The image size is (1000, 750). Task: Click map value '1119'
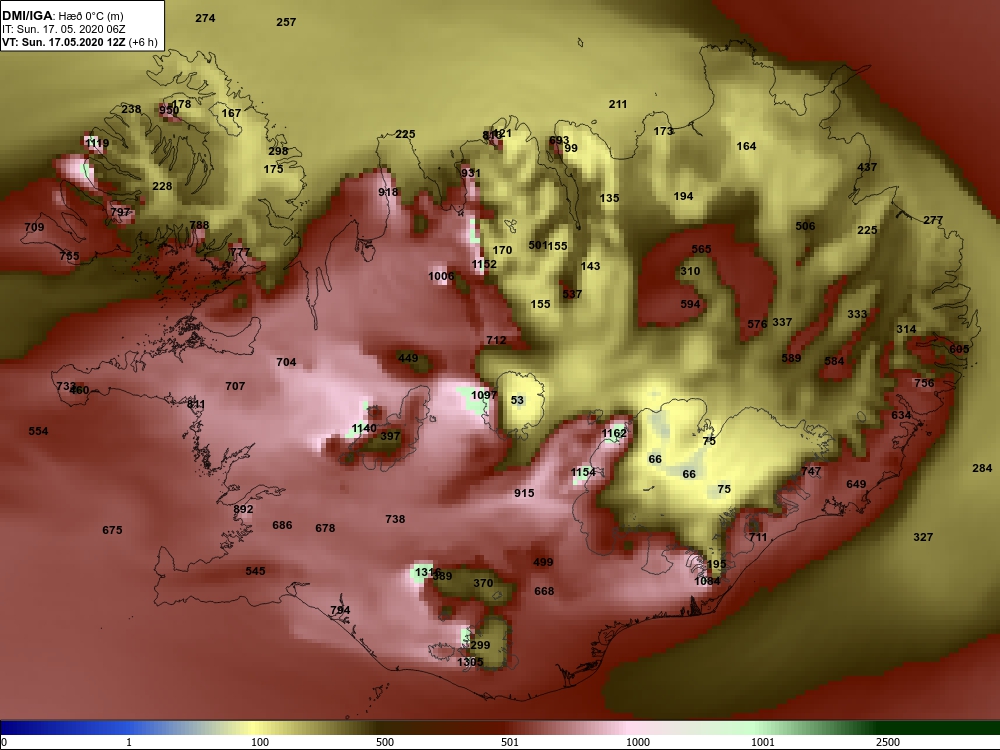[97, 143]
